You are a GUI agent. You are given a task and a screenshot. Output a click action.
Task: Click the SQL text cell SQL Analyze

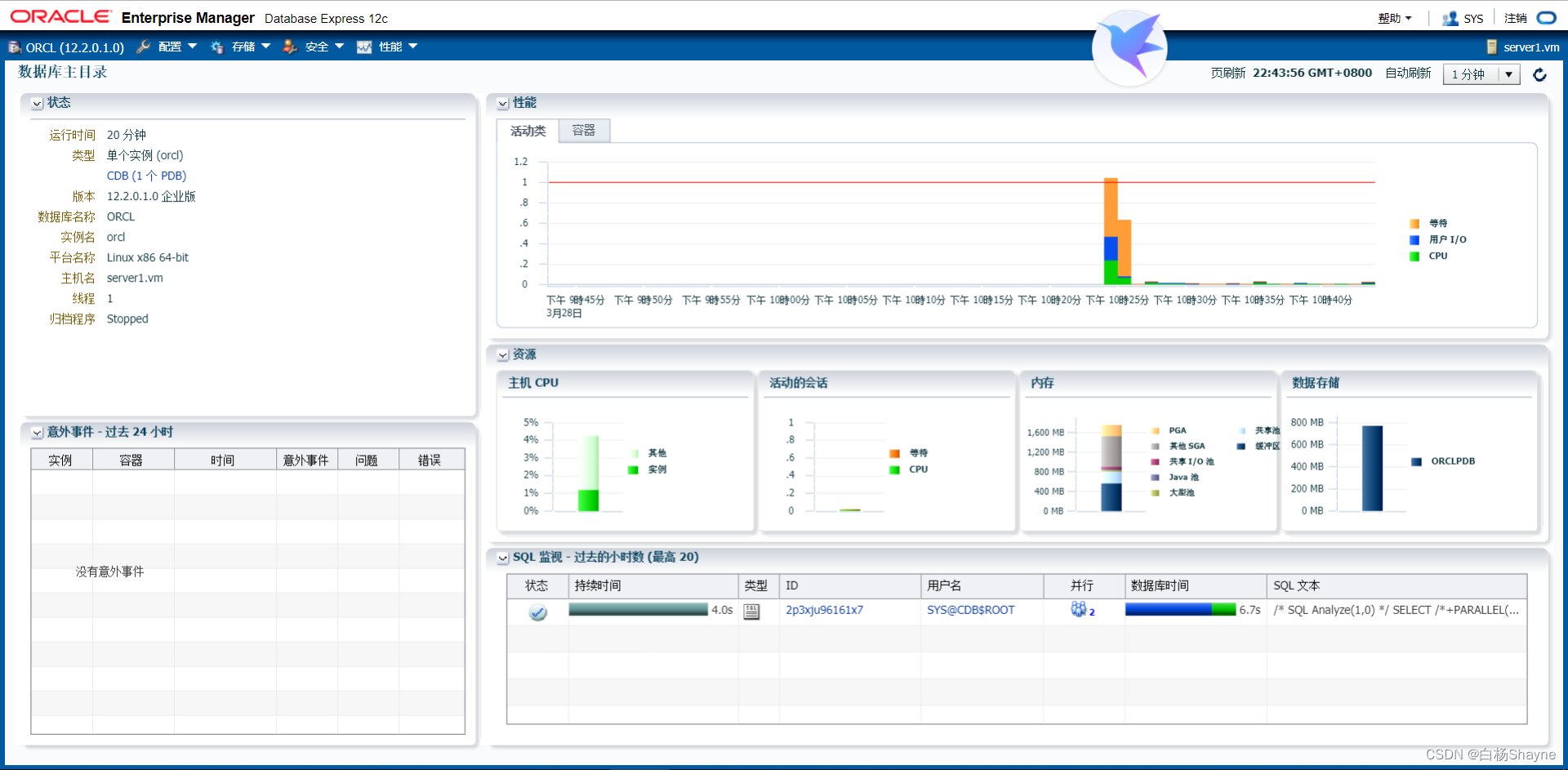click(x=1396, y=610)
